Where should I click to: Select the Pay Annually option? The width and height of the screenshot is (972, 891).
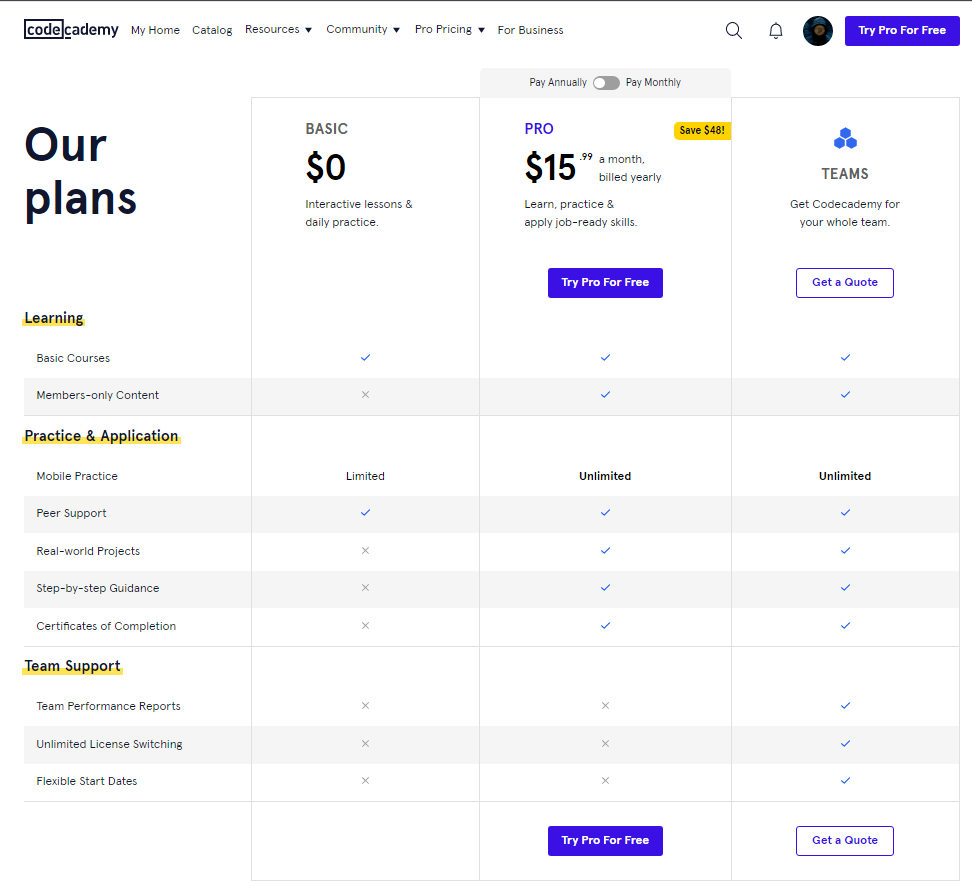pyautogui.click(x=558, y=83)
